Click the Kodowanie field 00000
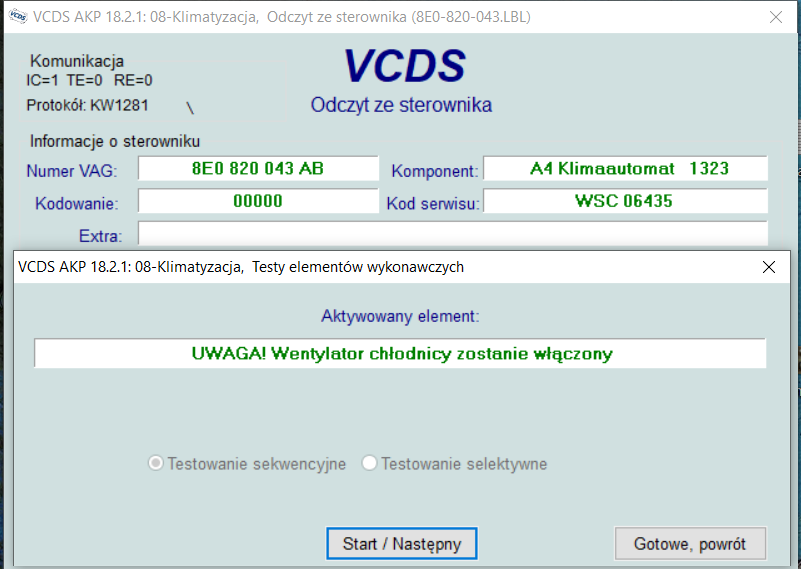Image resolution: width=801 pixels, height=569 pixels. [258, 201]
